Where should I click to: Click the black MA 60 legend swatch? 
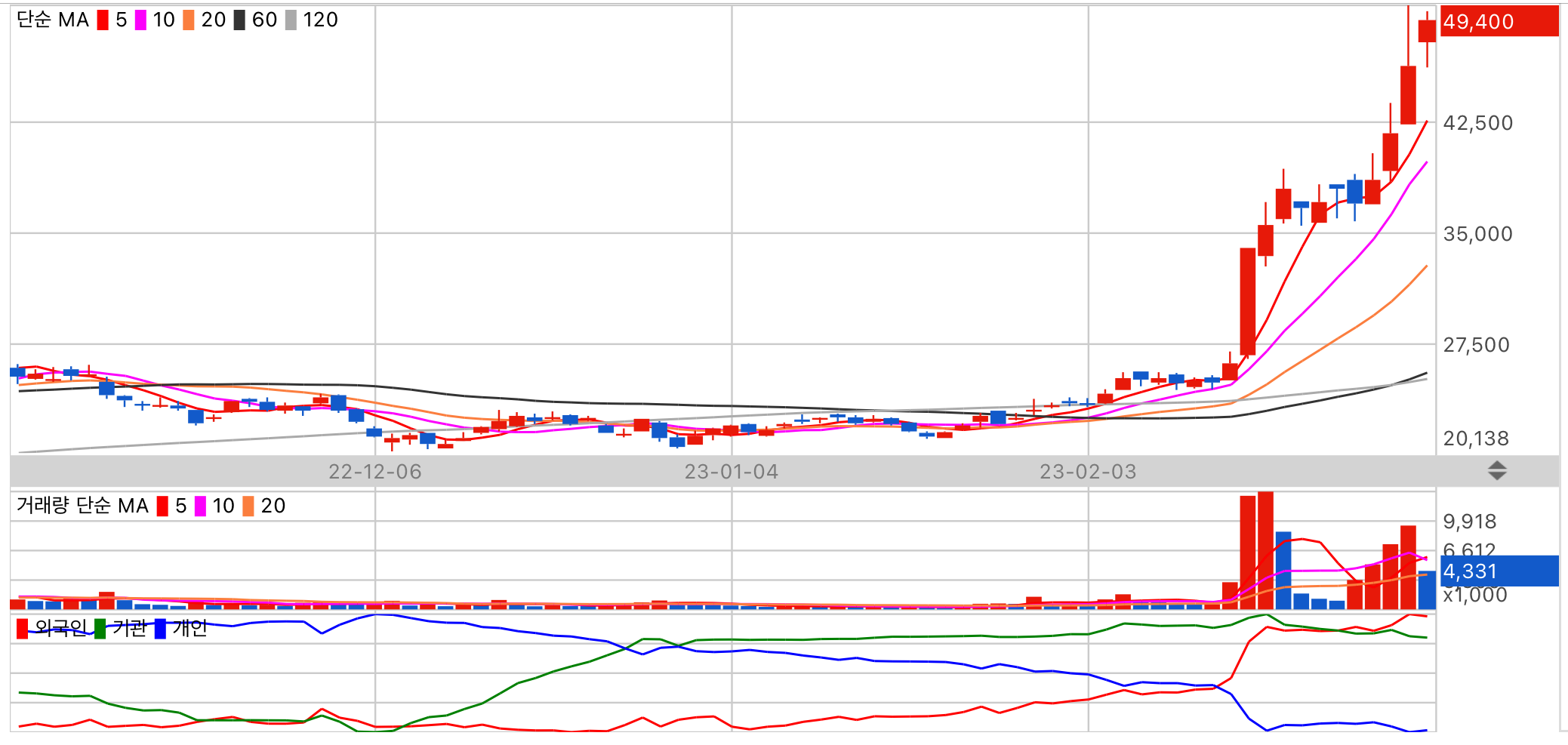239,20
